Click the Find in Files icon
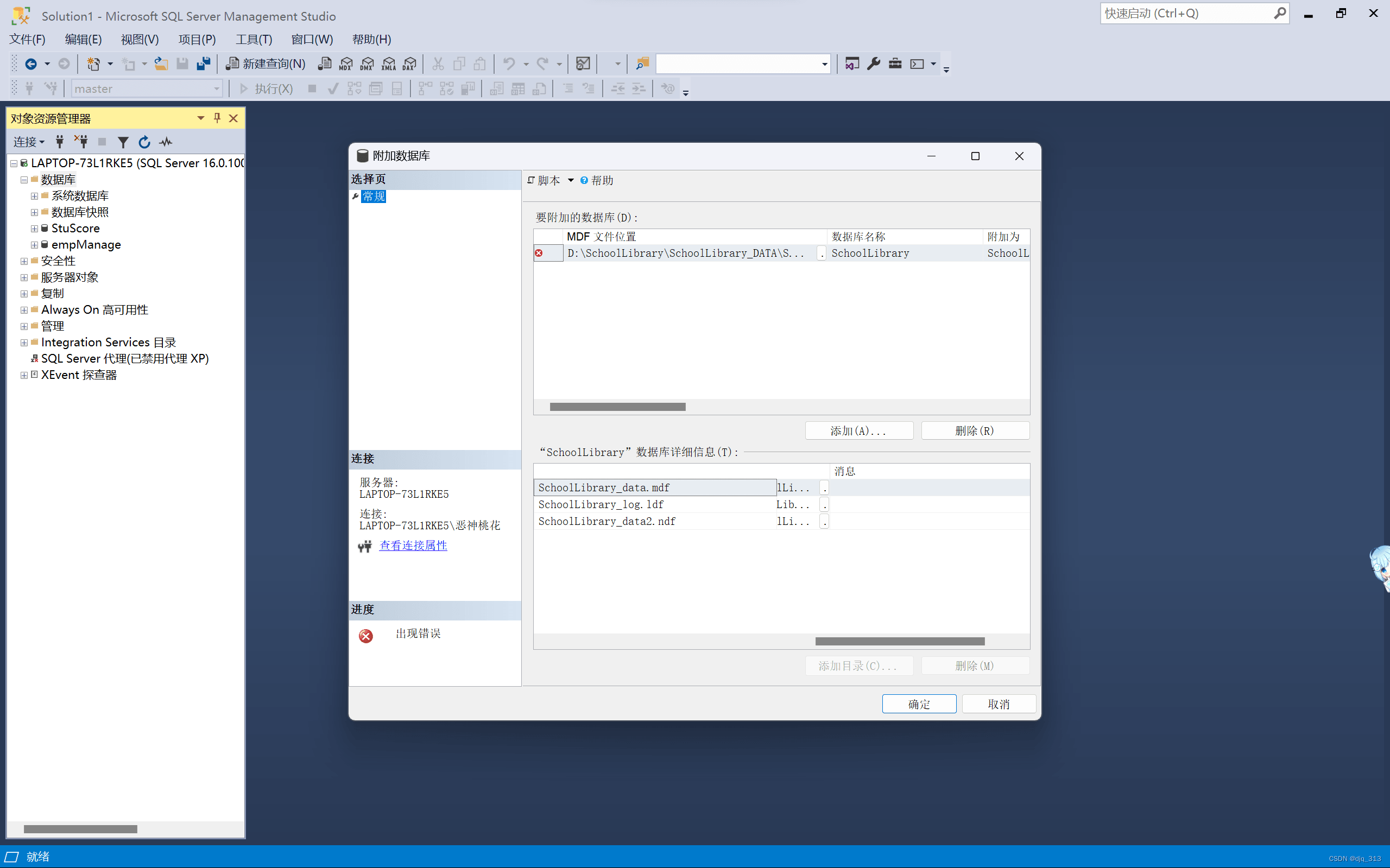 [642, 64]
